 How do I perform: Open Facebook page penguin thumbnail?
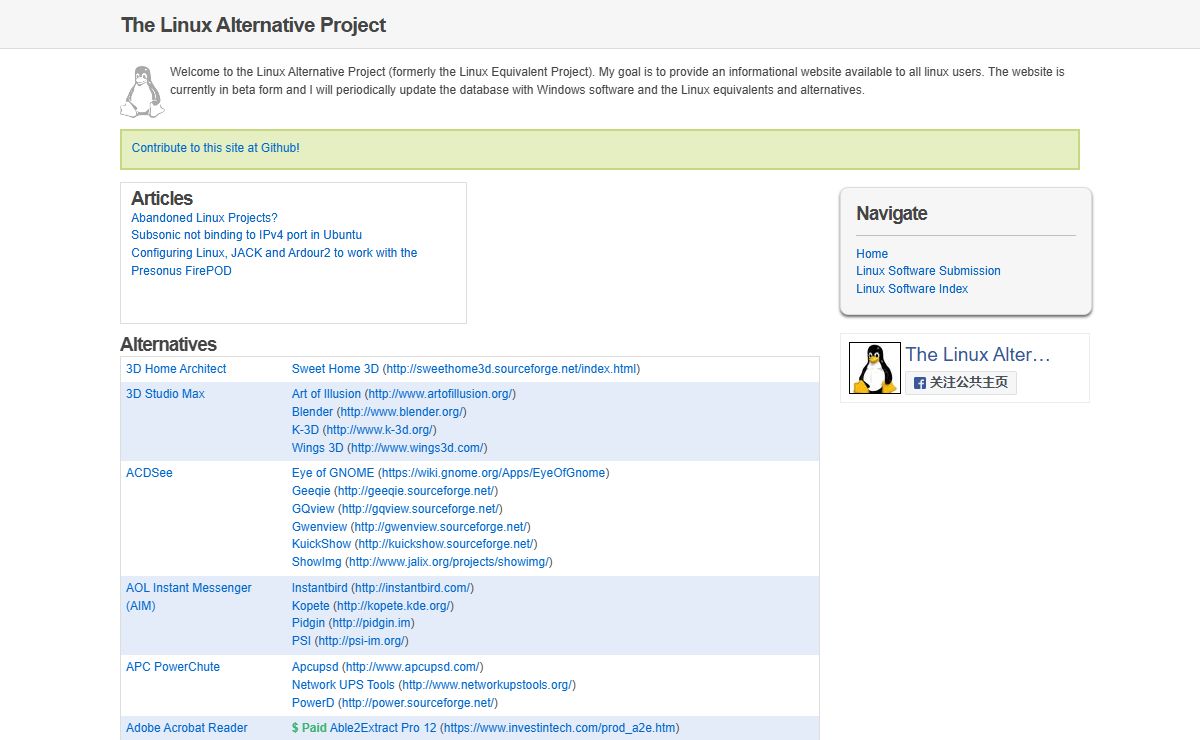point(874,368)
